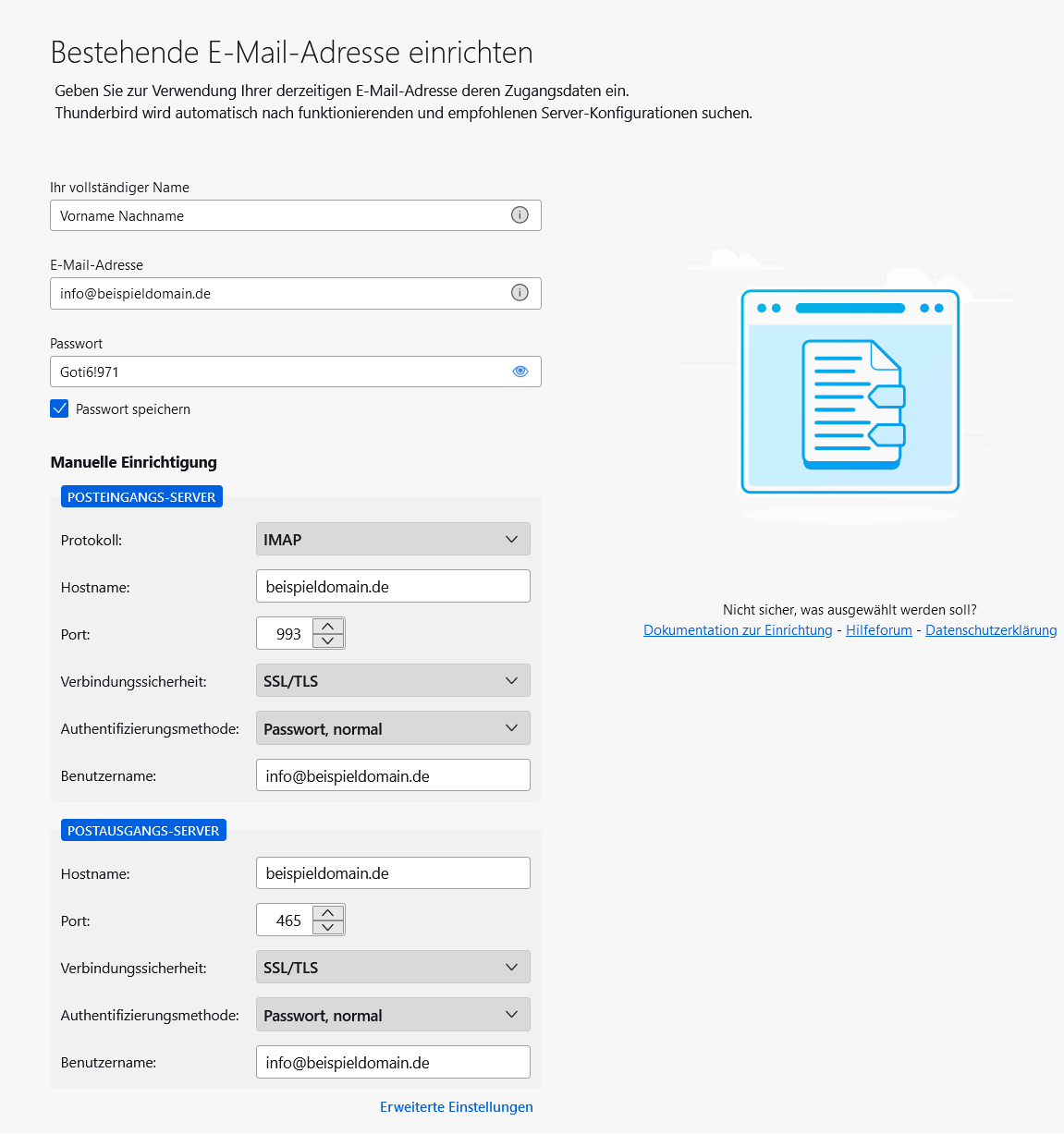This screenshot has width=1064, height=1134.
Task: Edit the incoming Hostname beispieldomain.de field
Action: tap(392, 585)
